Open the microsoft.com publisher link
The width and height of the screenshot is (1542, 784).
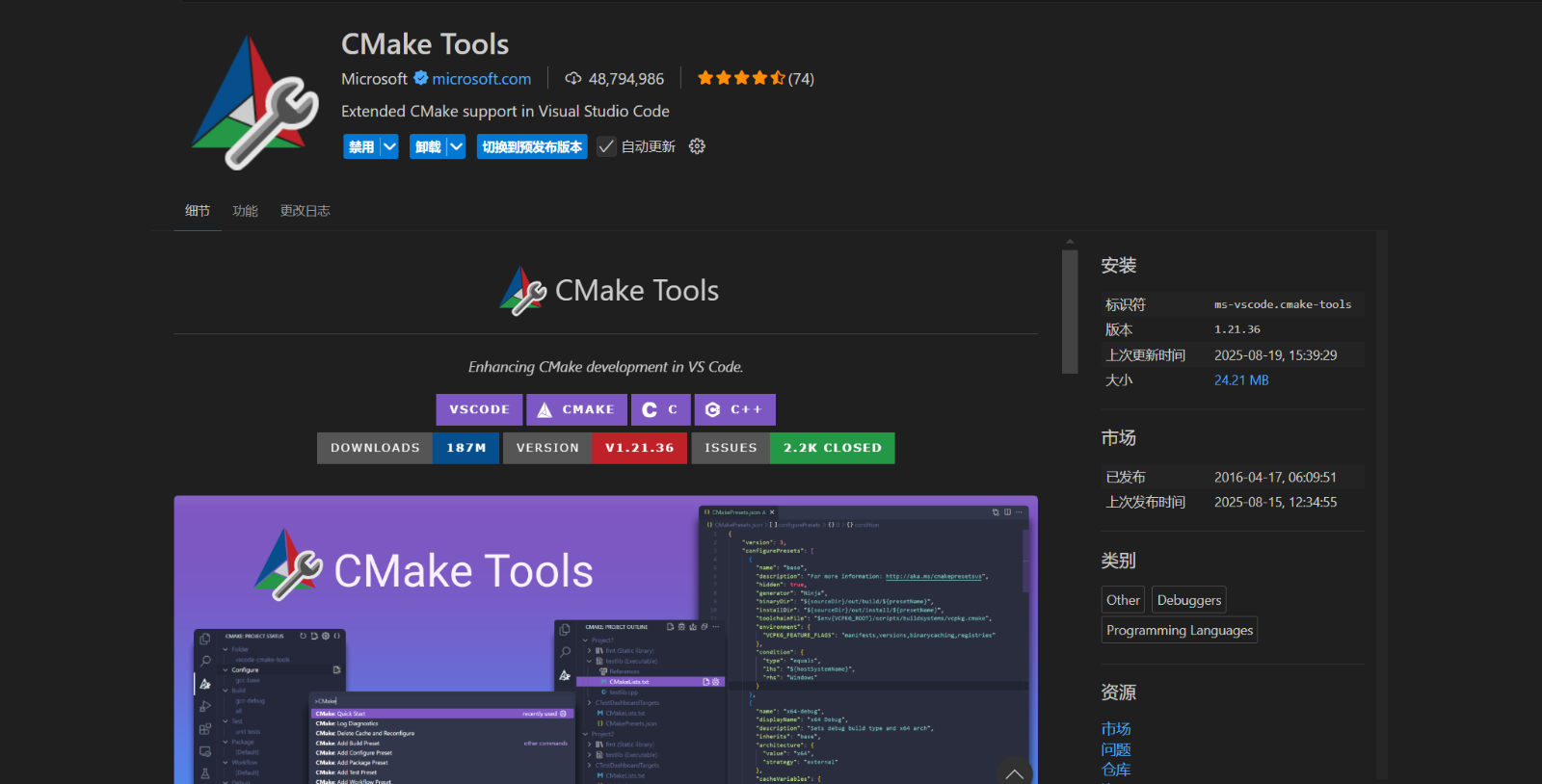481,79
